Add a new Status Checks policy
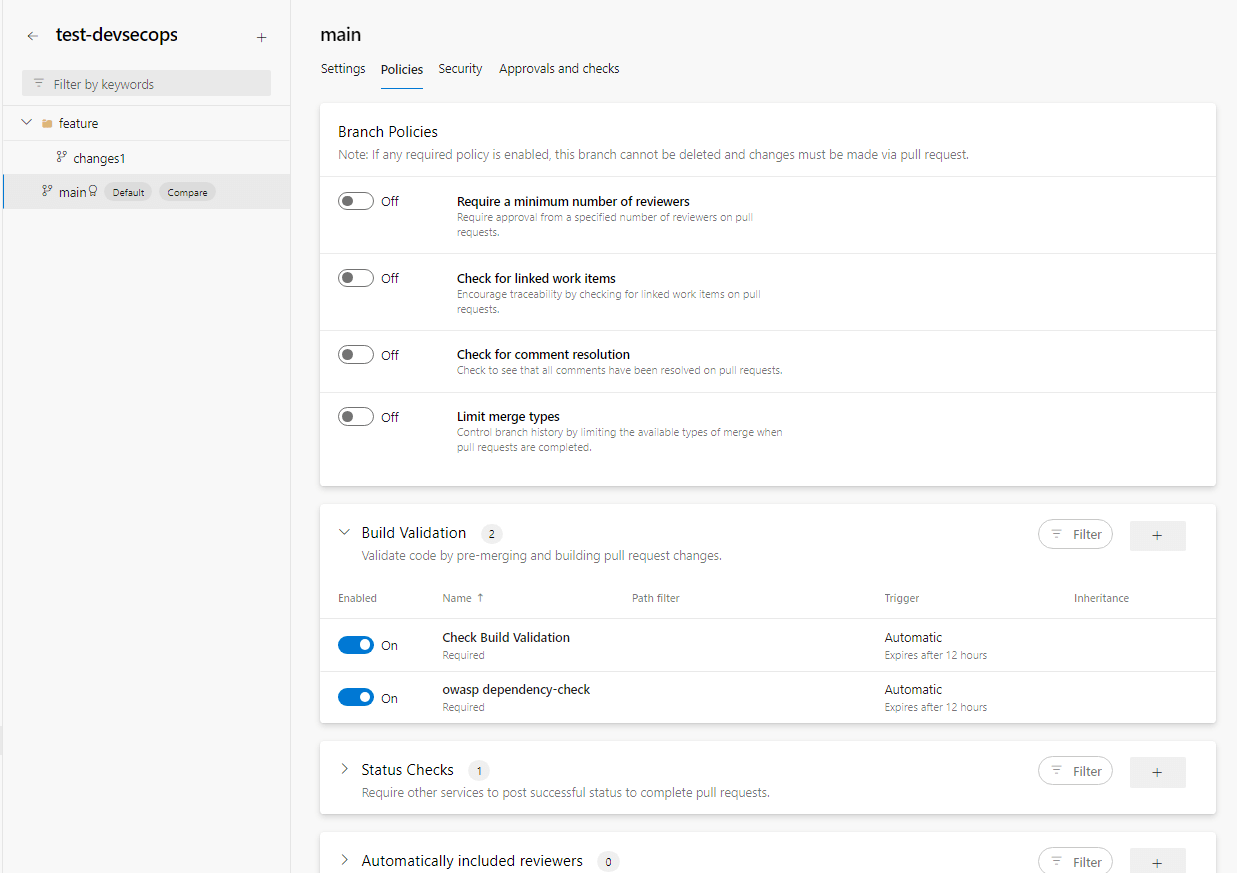 (x=1157, y=772)
